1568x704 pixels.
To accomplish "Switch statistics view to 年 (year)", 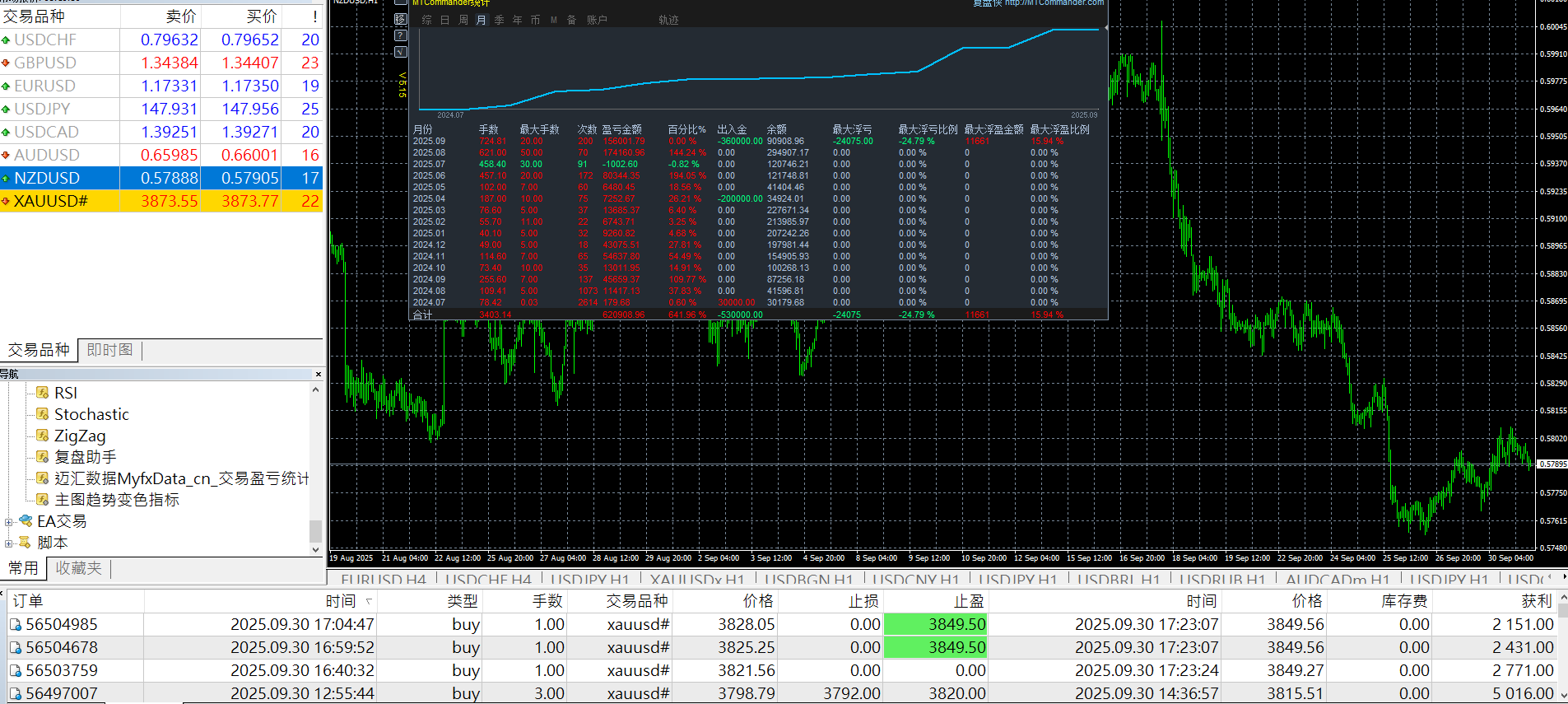I will (517, 20).
